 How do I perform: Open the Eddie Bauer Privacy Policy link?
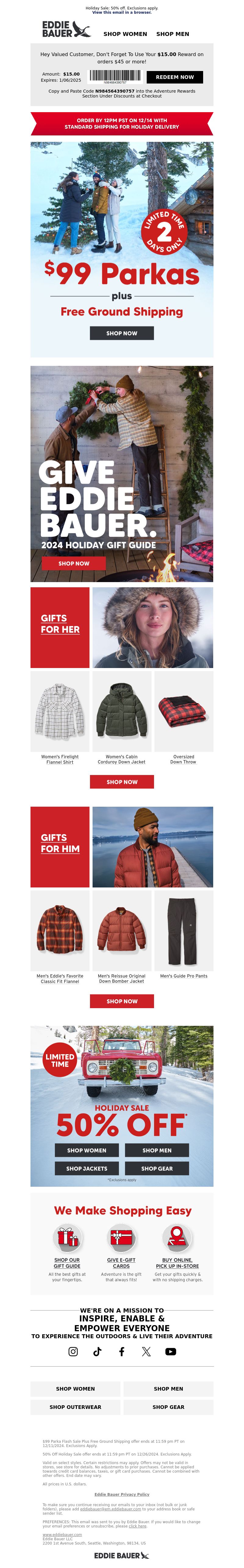(x=122, y=1494)
